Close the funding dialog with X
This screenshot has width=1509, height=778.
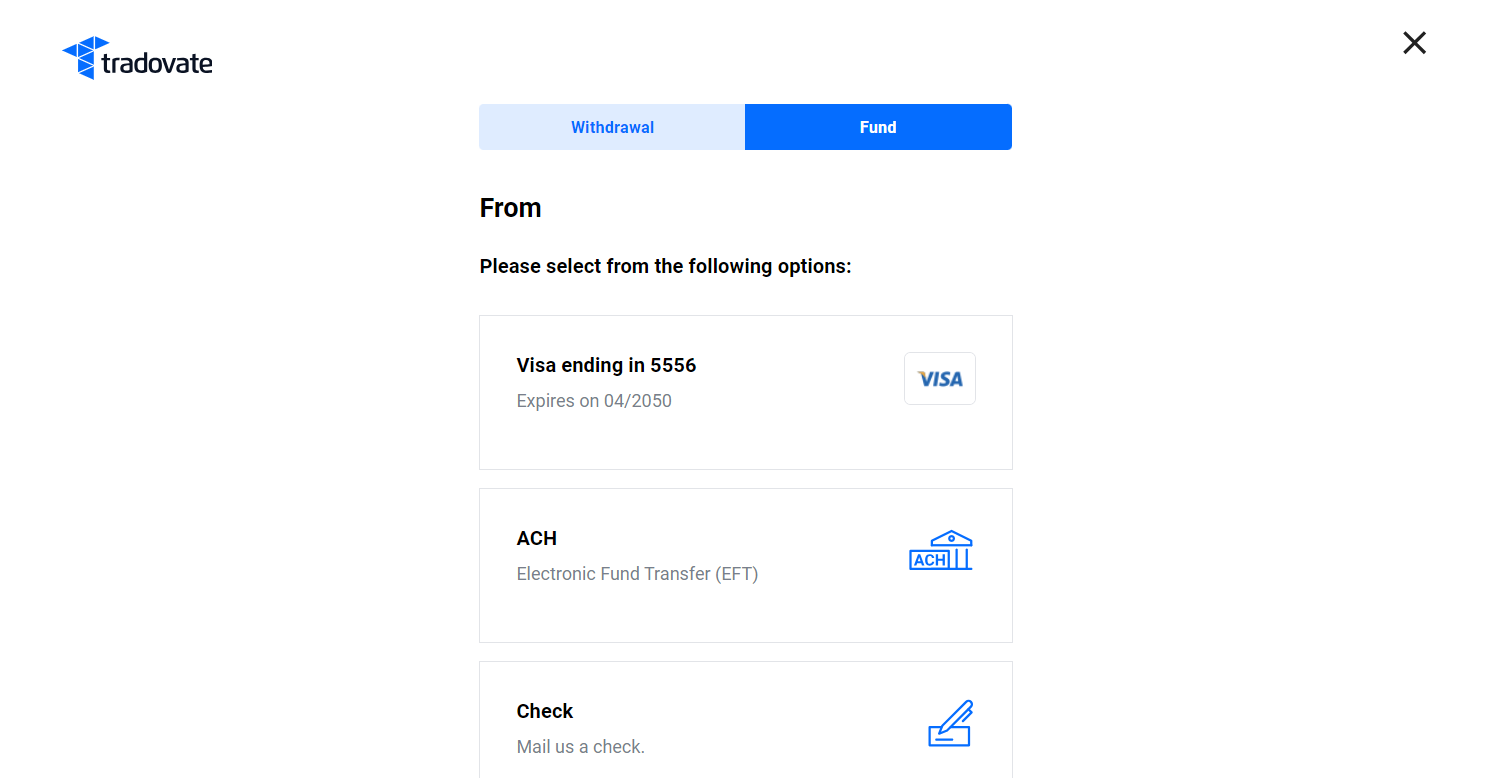point(1414,42)
